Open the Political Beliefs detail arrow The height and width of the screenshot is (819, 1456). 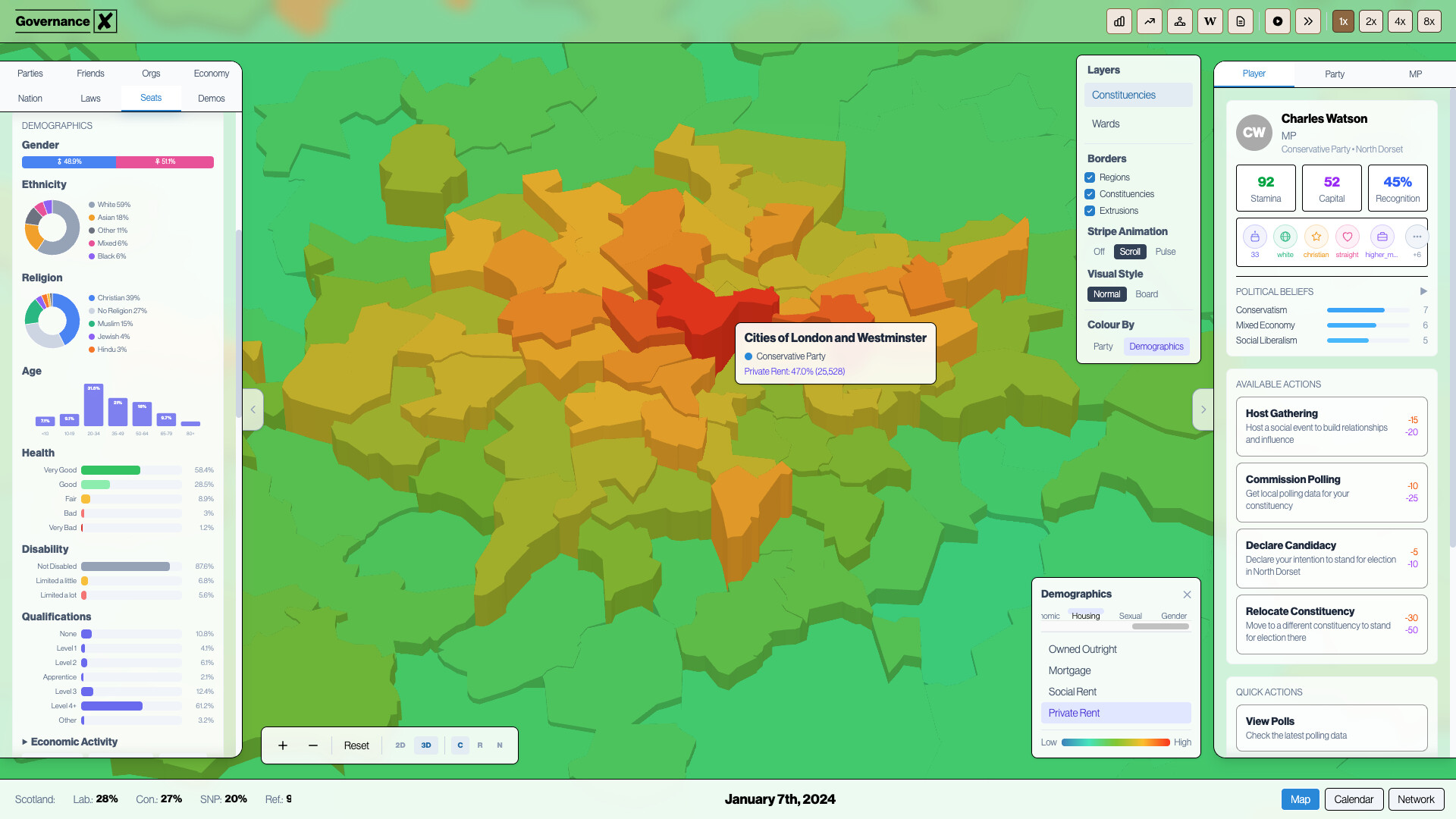[1423, 291]
